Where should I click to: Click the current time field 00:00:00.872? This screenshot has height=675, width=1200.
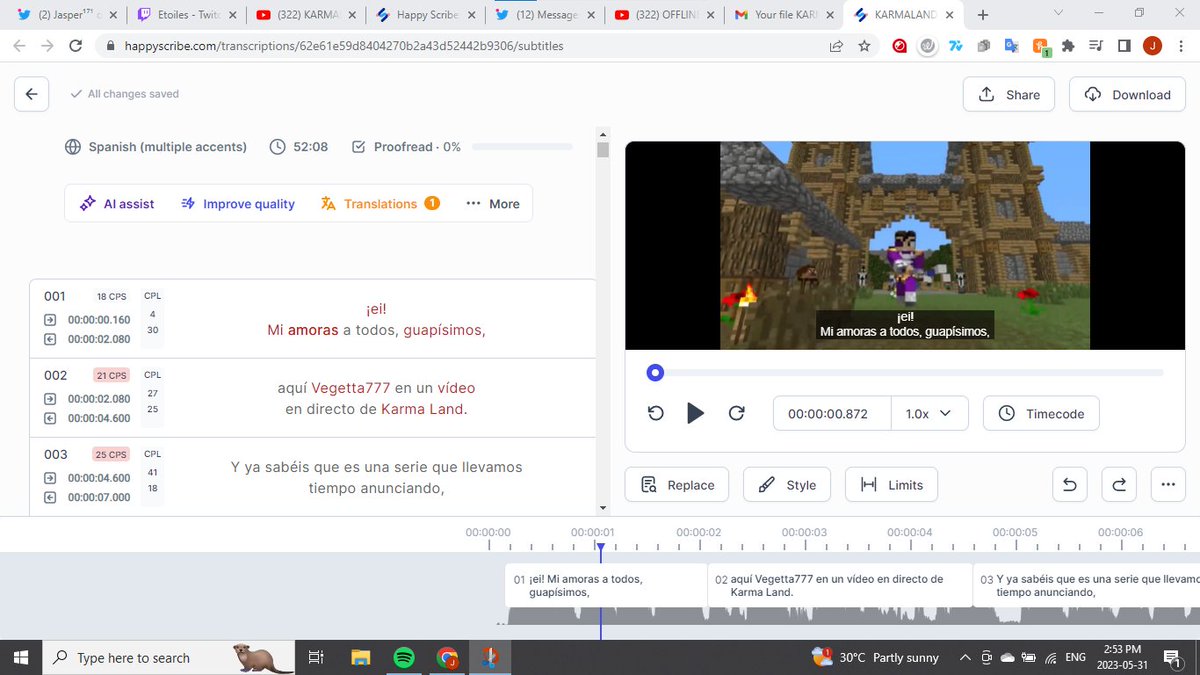coord(832,413)
